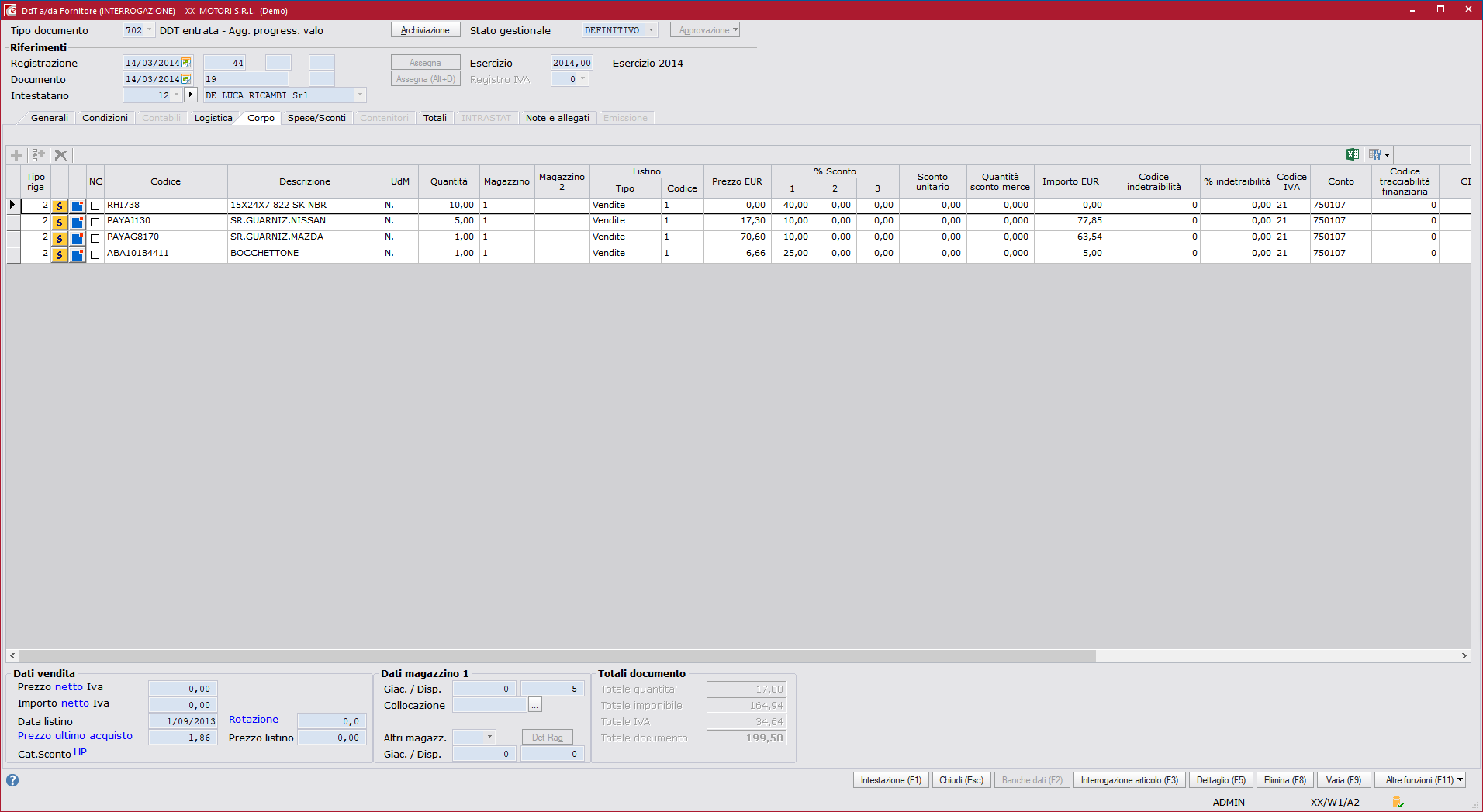The image size is (1483, 812).
Task: Click yellow S icon on PAYAG8170 row
Action: (x=59, y=238)
